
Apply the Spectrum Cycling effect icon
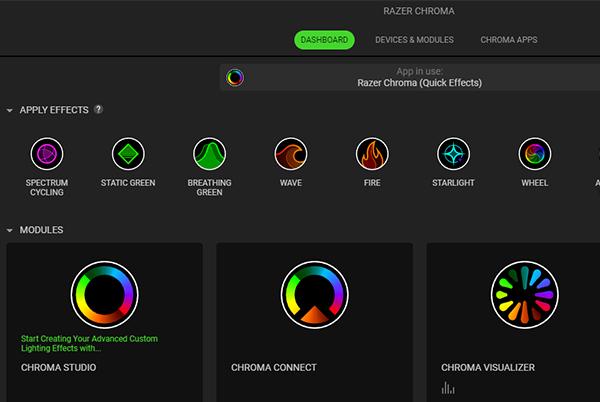coord(47,154)
